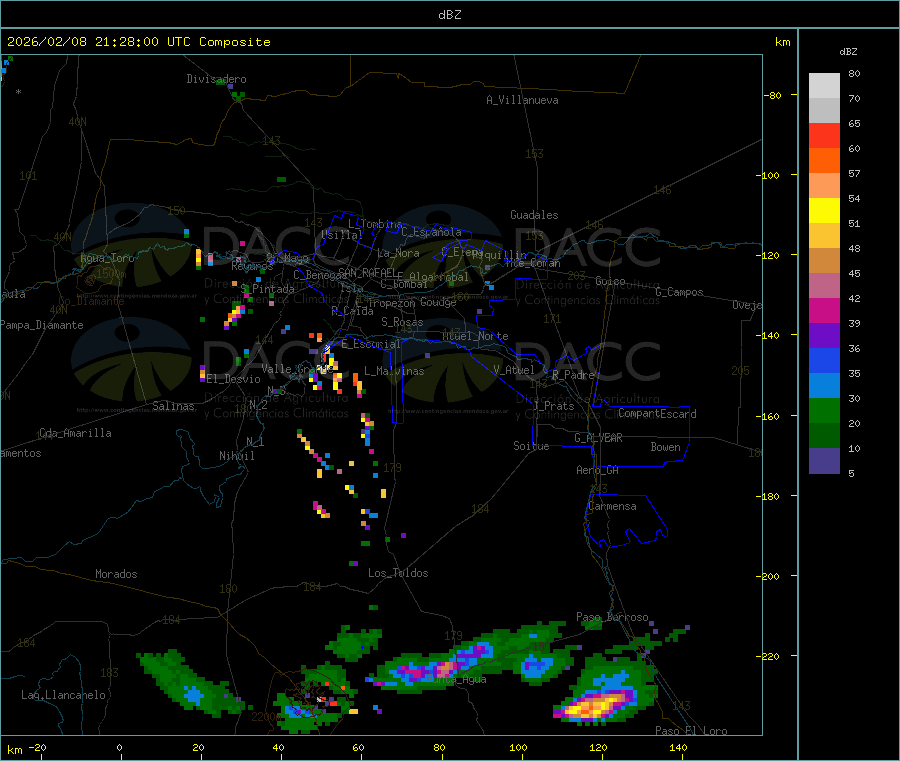The width and height of the screenshot is (900, 761).
Task: Click the Cda_Amarilla map label
Action: (x=75, y=433)
